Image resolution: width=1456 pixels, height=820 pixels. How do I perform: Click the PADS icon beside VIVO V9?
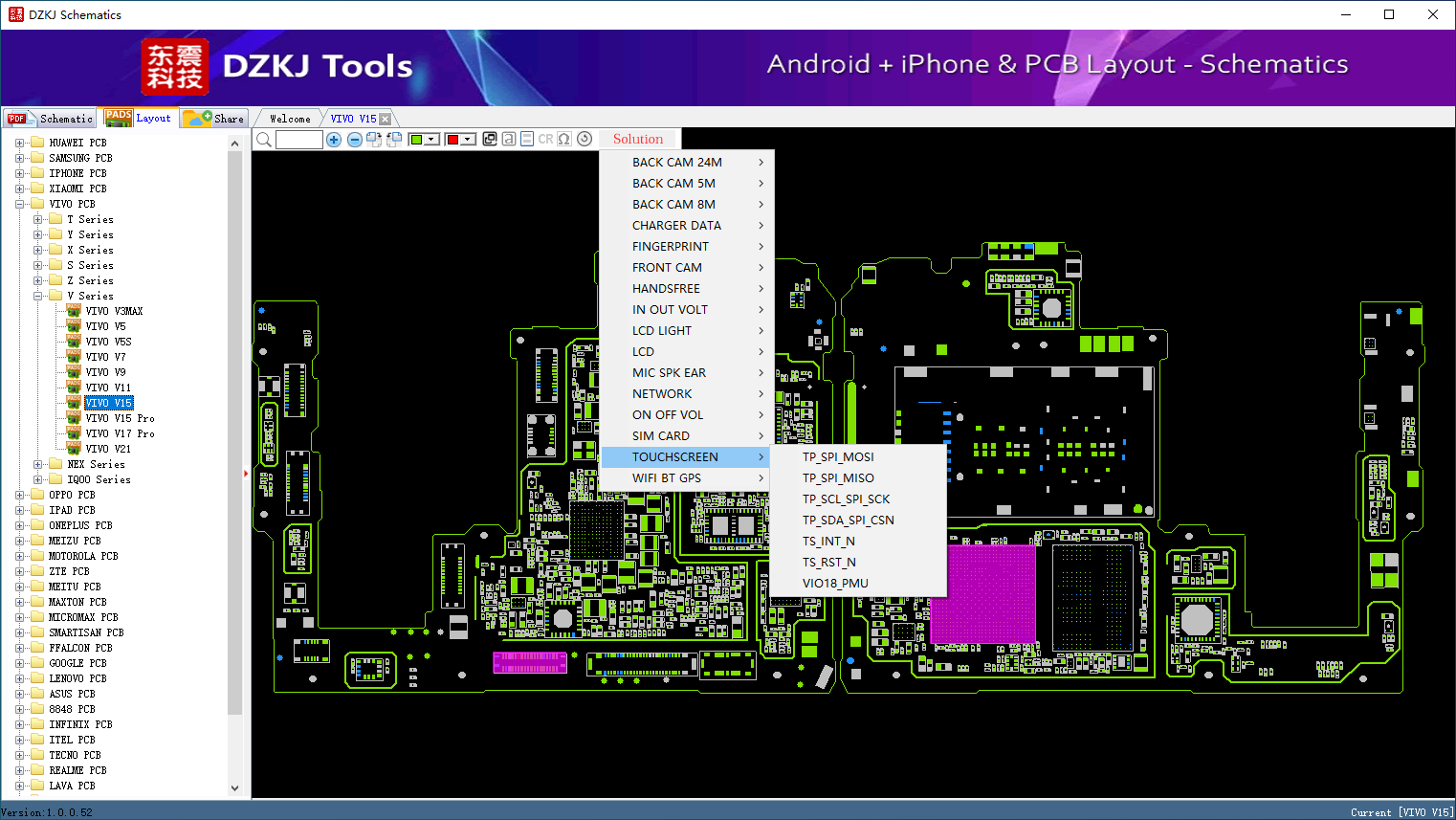pos(74,372)
